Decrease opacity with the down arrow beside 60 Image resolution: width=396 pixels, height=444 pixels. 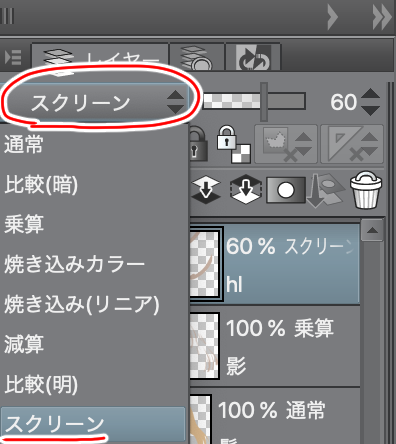[x=370, y=110]
